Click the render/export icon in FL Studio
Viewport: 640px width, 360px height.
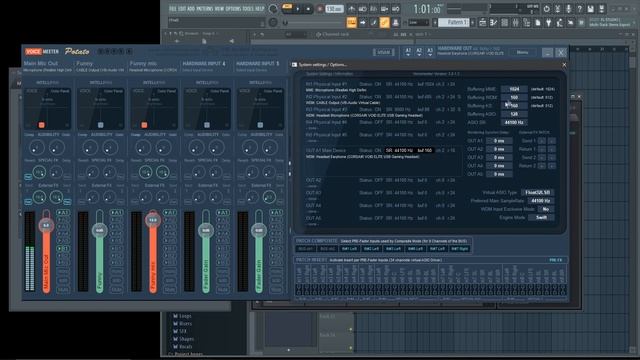602,9
